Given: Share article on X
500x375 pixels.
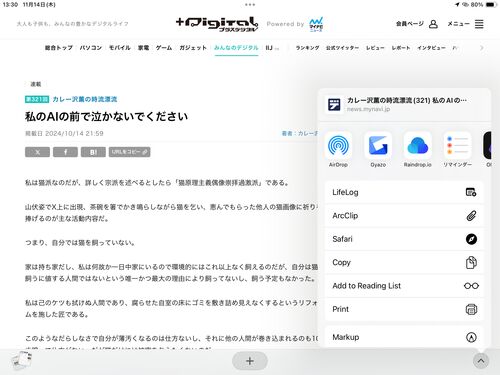Looking at the screenshot, I should point(37,152).
